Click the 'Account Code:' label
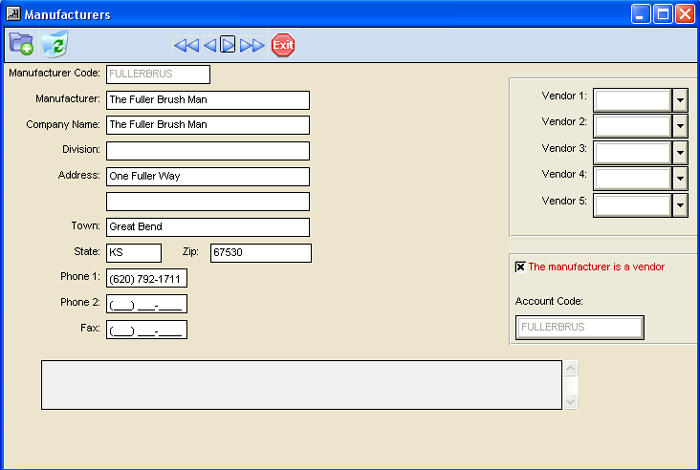 pos(549,301)
